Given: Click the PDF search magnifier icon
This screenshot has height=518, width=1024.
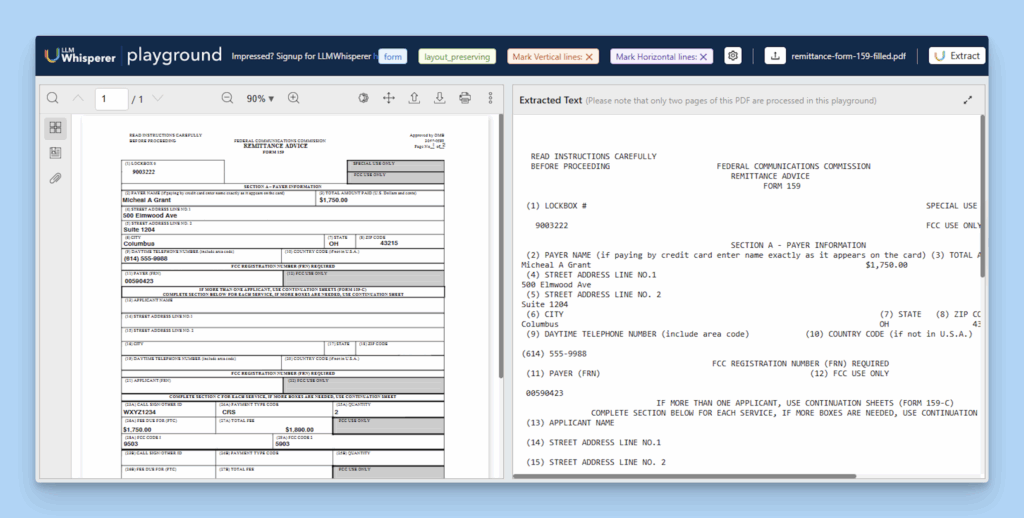Looking at the screenshot, I should pos(54,99).
